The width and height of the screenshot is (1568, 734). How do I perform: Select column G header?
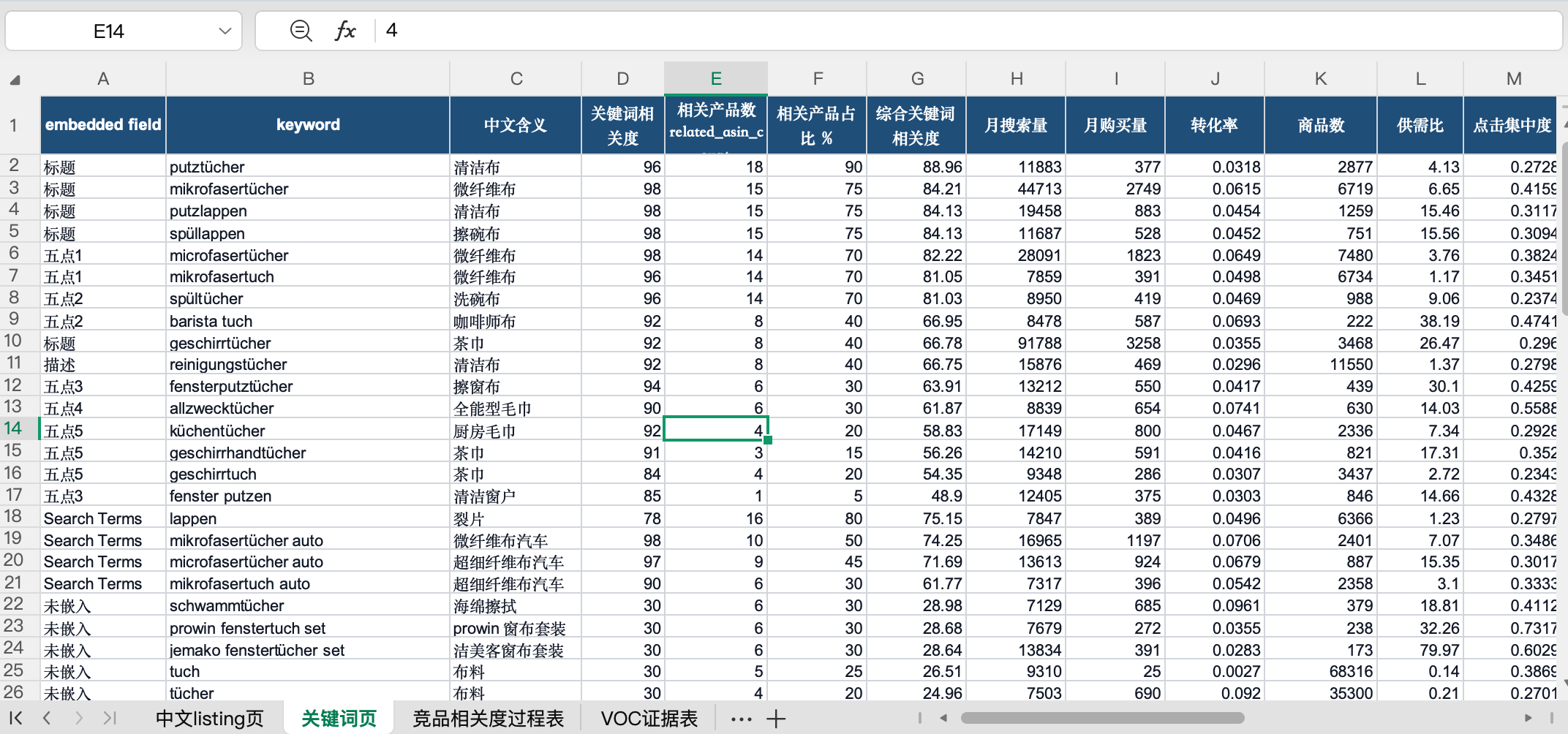click(916, 79)
